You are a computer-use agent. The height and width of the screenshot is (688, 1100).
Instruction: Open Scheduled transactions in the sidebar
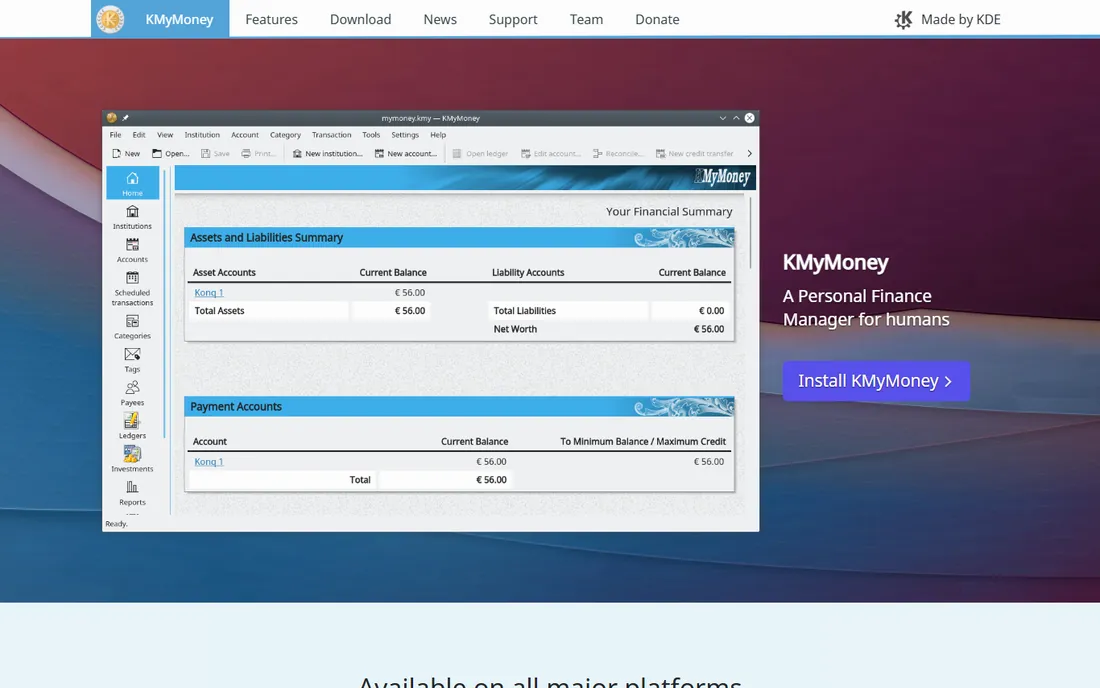click(x=133, y=289)
